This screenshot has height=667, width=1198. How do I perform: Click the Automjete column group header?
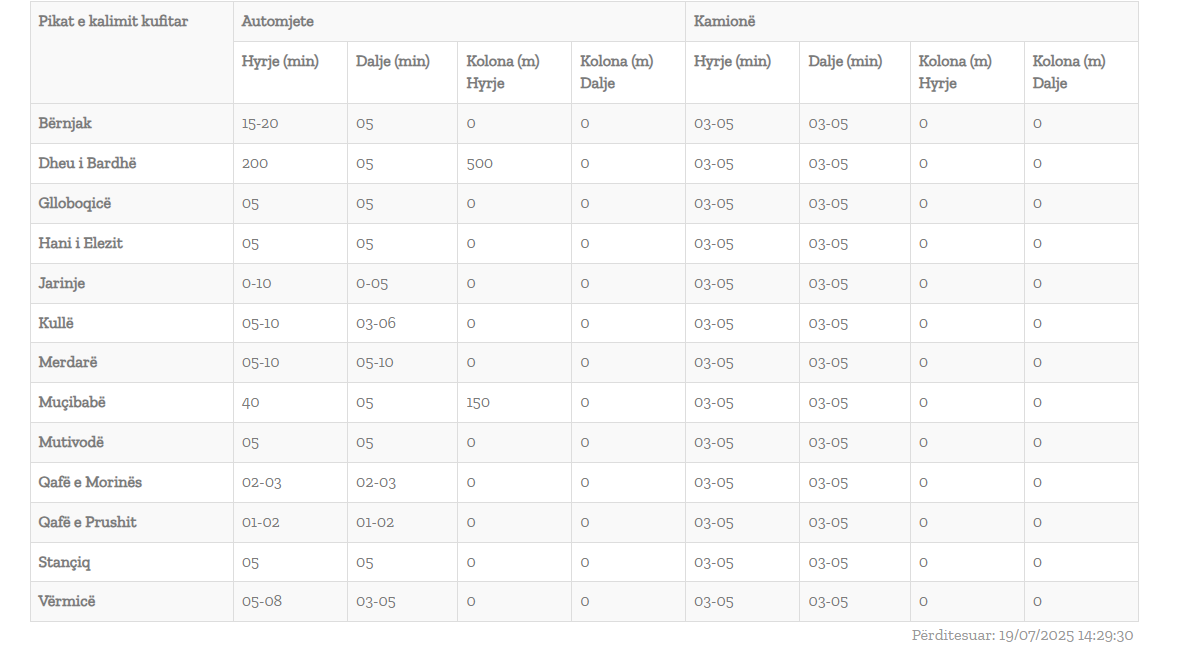[x=277, y=21]
